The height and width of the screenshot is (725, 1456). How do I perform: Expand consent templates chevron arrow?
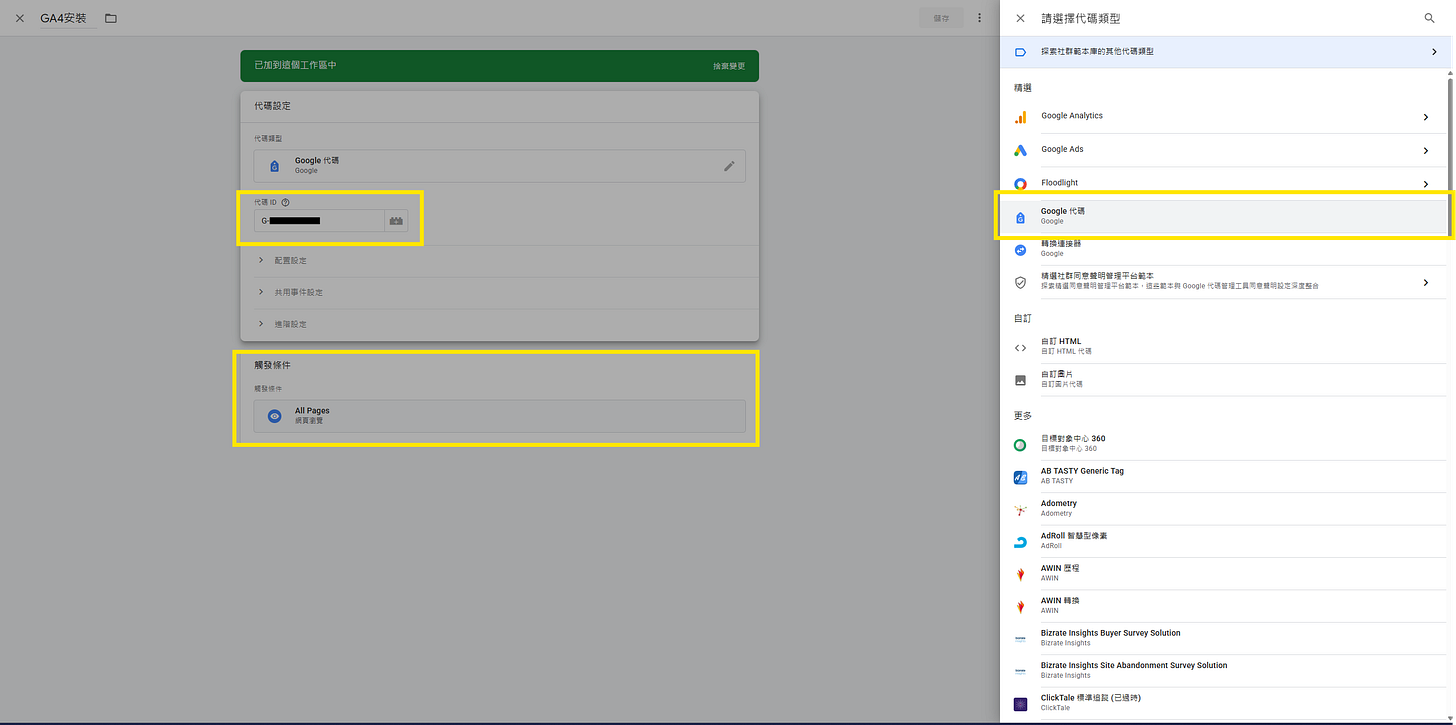click(x=1426, y=283)
